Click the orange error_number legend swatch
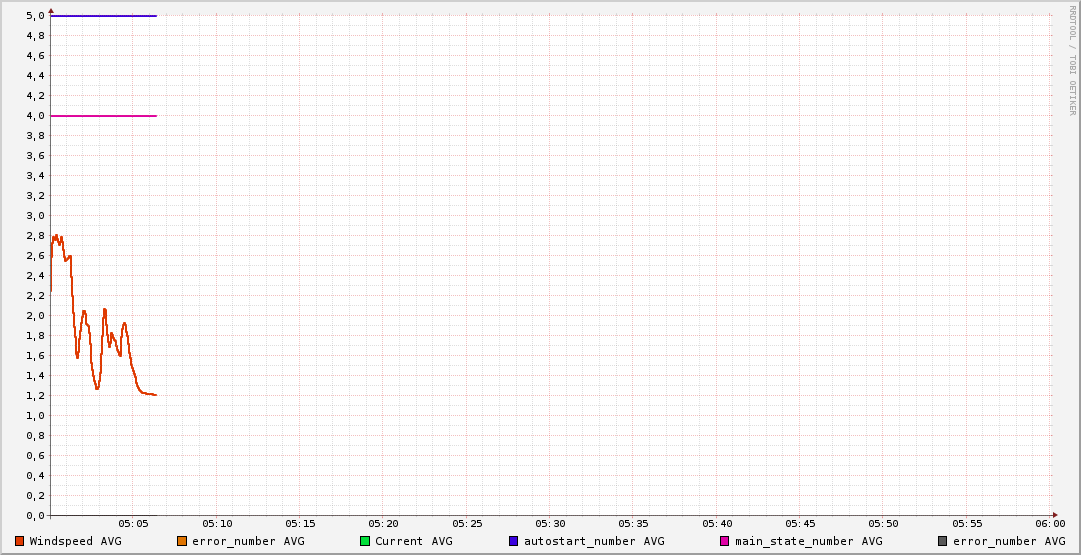 tap(182, 541)
